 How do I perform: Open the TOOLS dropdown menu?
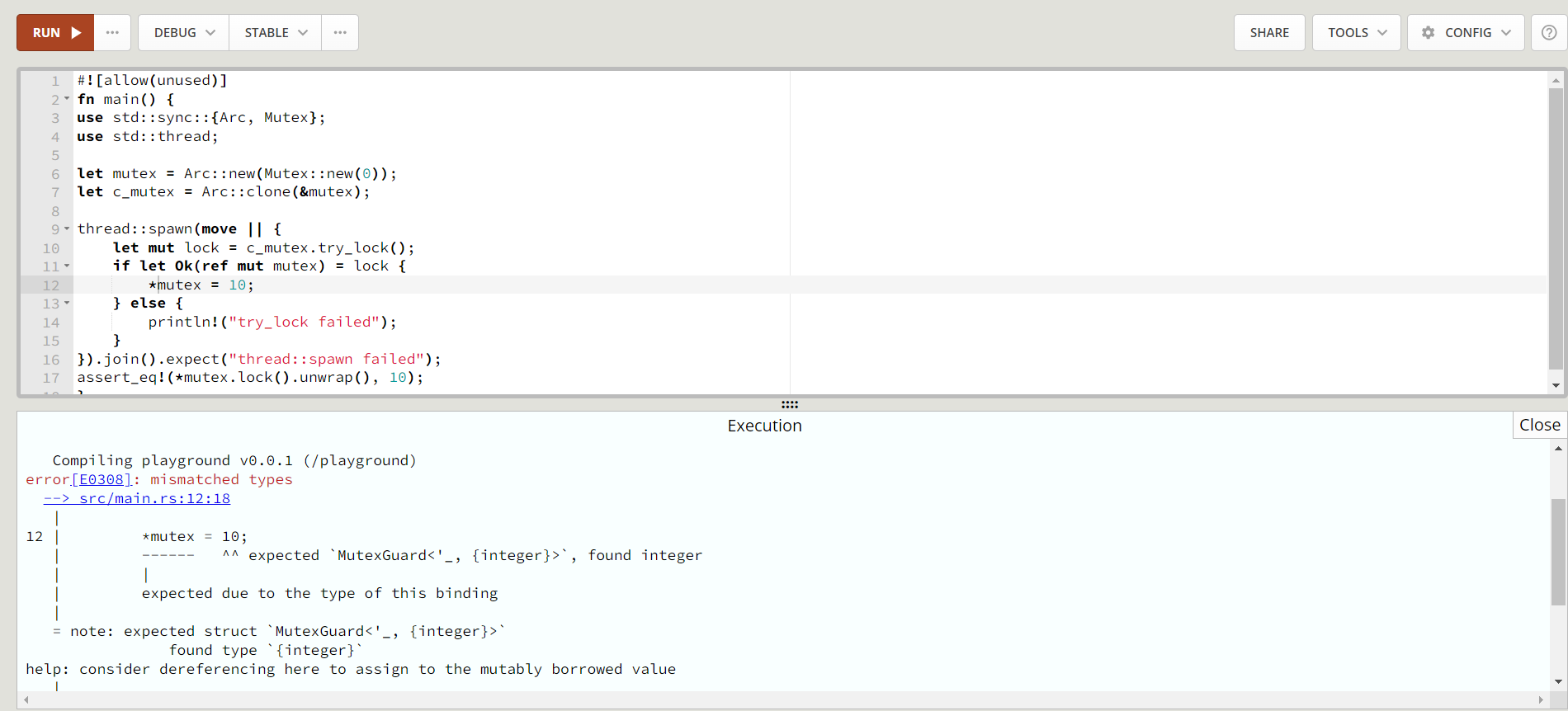(1357, 33)
